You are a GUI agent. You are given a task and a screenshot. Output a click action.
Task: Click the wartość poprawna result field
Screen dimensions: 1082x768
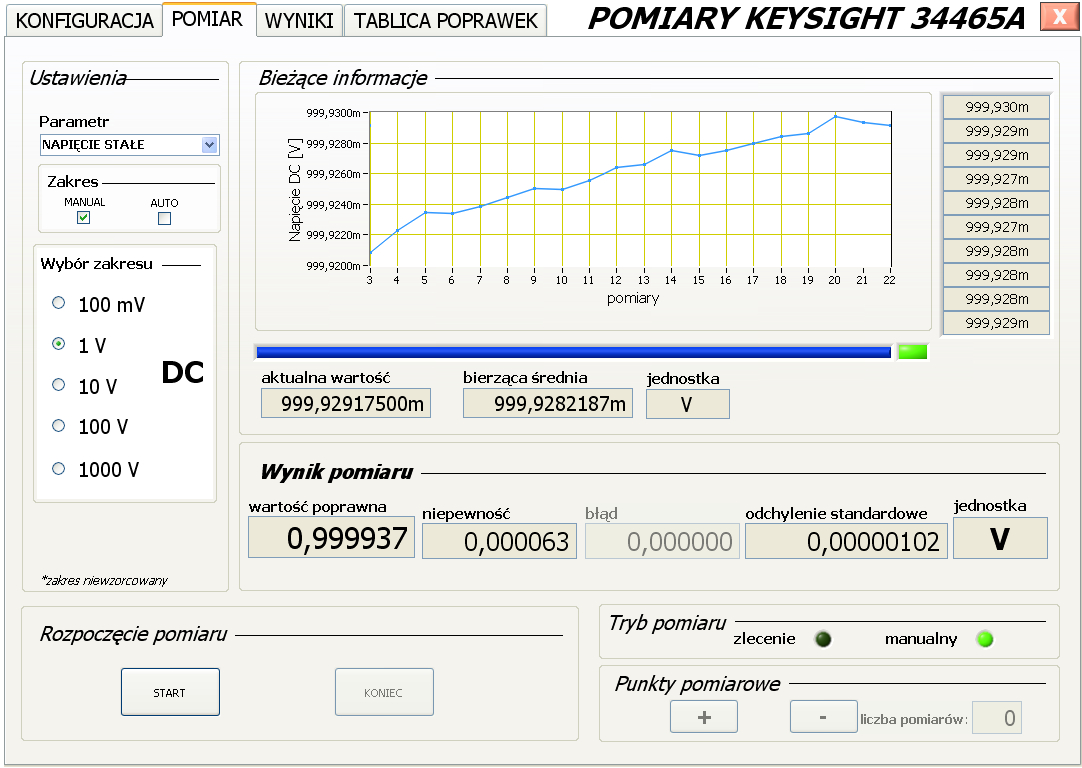[331, 538]
